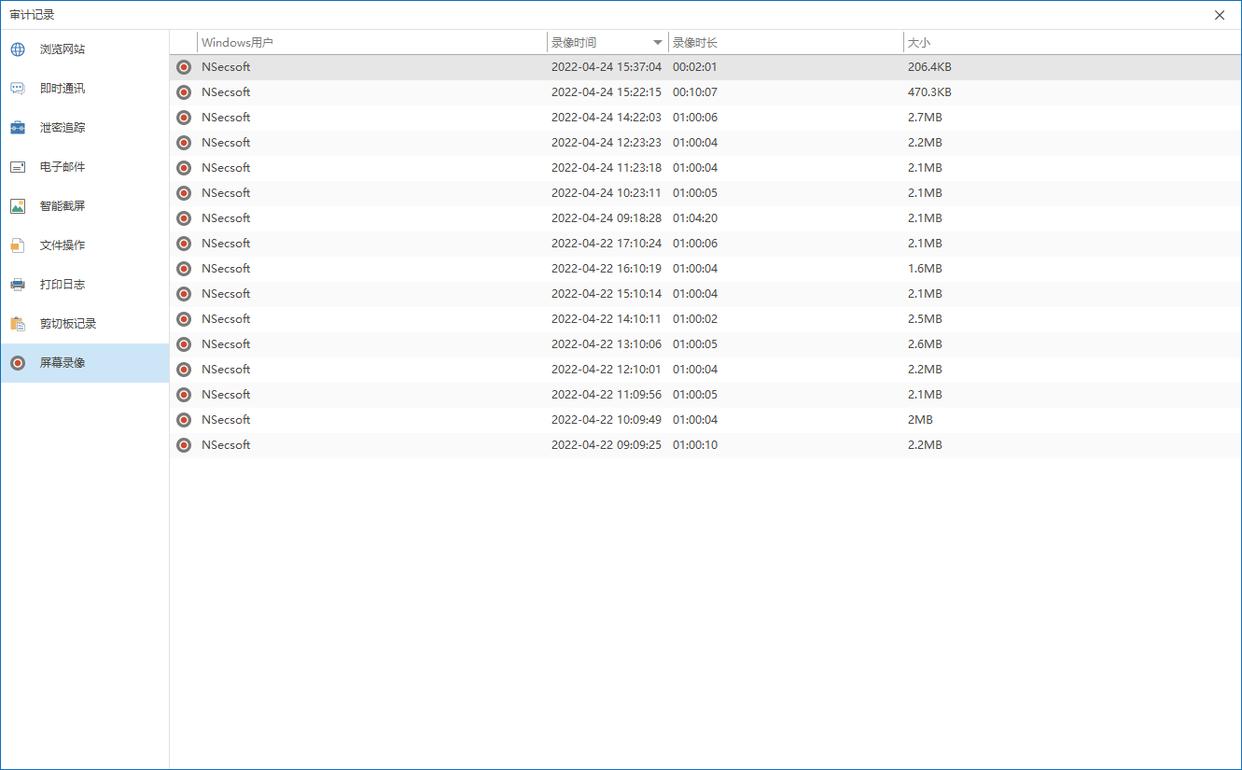Image resolution: width=1242 pixels, height=770 pixels.
Task: Click timestamp 2022-04-24 11:23:18
Action: pos(607,168)
